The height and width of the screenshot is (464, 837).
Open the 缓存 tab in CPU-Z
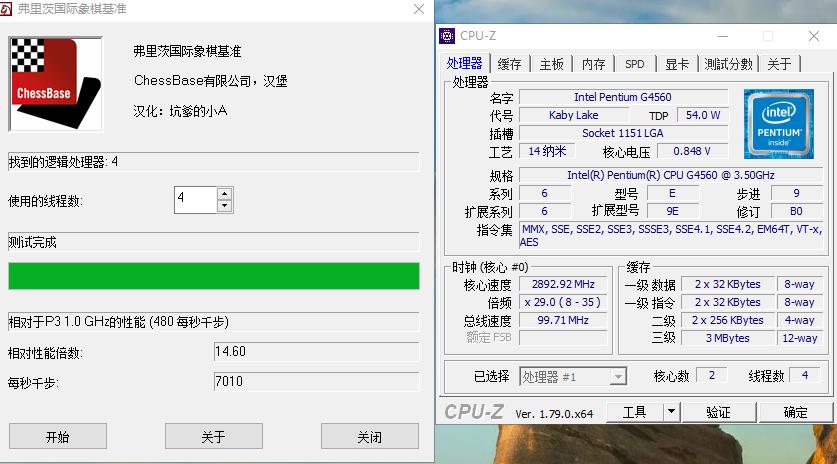pyautogui.click(x=509, y=64)
